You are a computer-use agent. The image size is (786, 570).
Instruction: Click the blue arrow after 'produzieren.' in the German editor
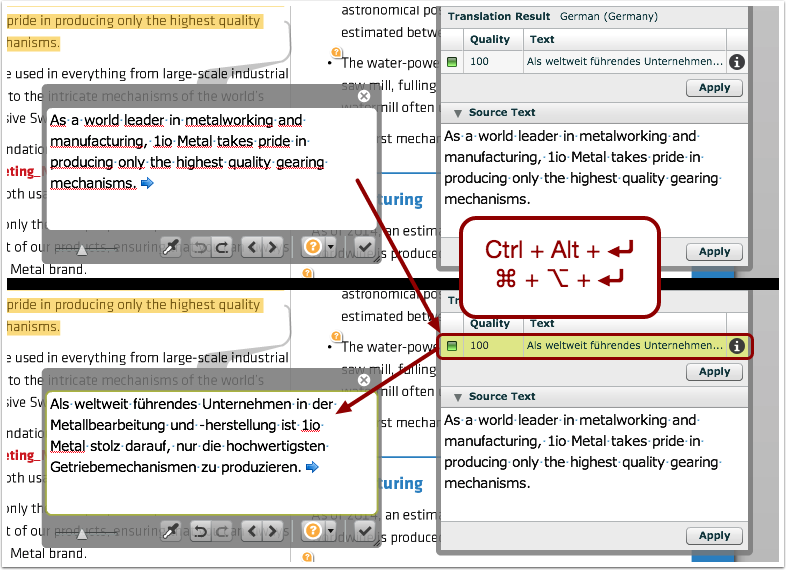point(312,467)
